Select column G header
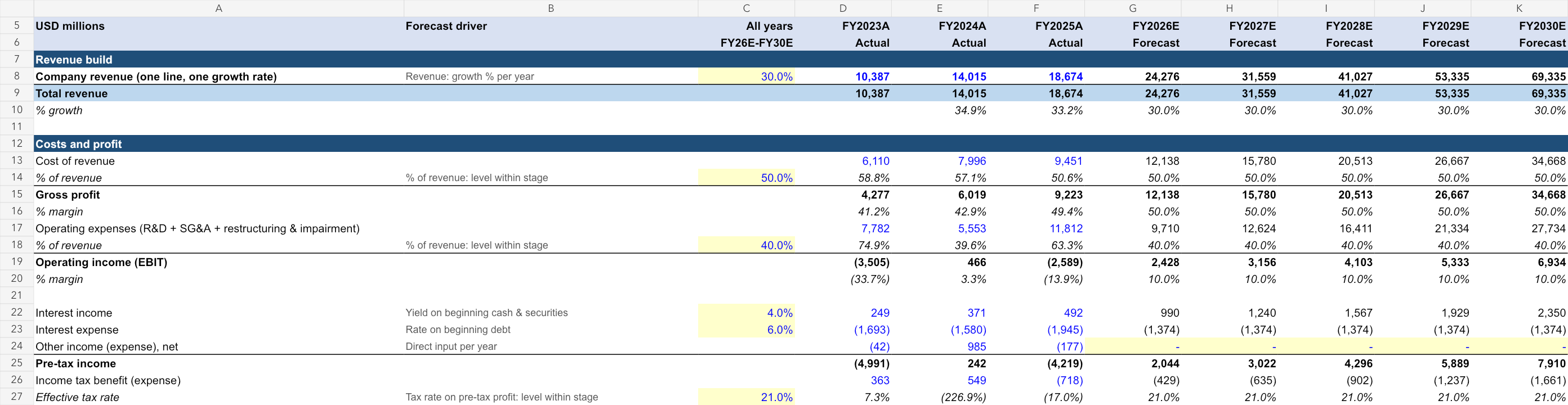This screenshot has height=405, width=1568. point(1133,8)
